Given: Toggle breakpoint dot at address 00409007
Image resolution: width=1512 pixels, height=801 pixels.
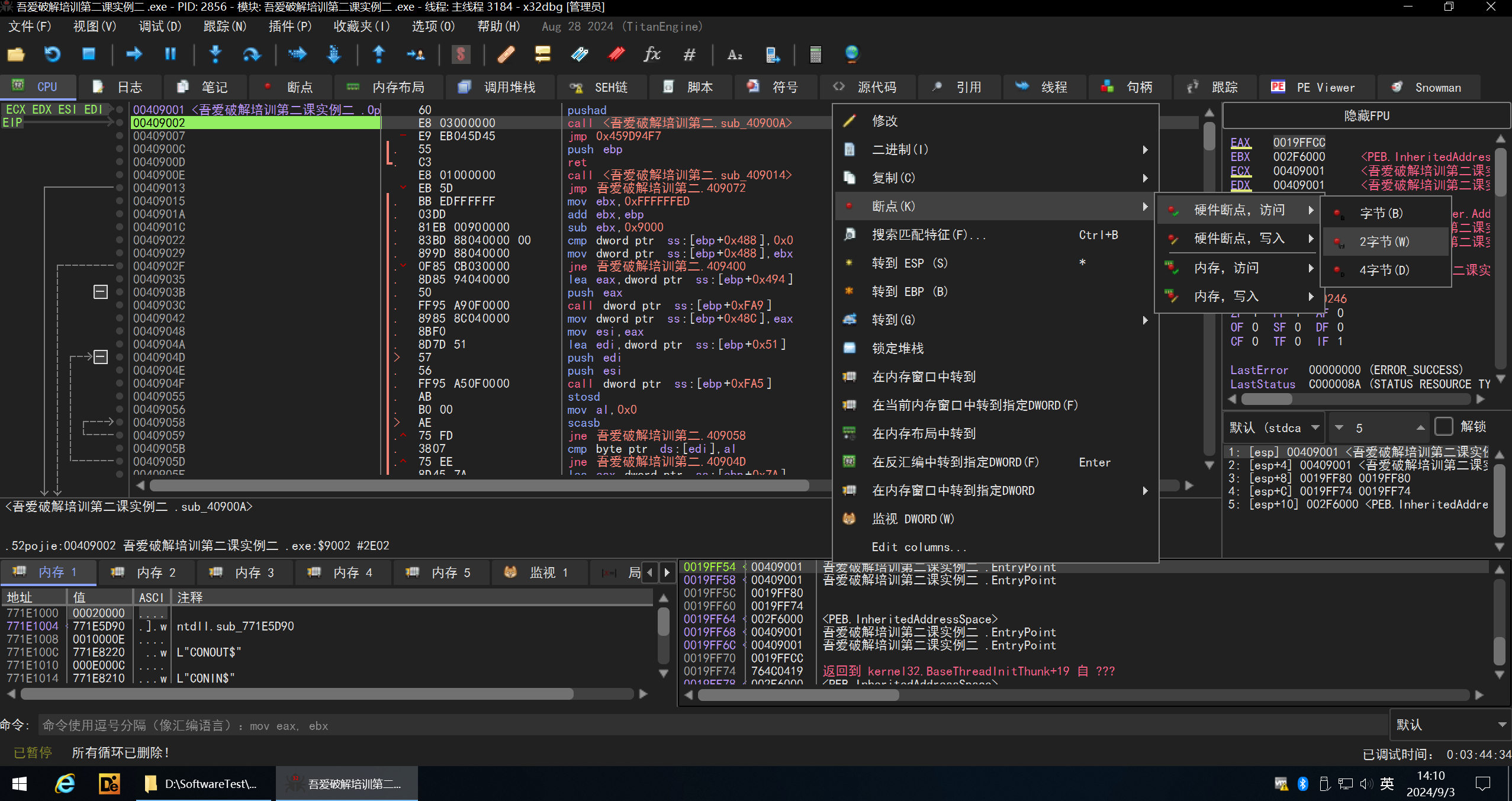Looking at the screenshot, I should click(120, 136).
